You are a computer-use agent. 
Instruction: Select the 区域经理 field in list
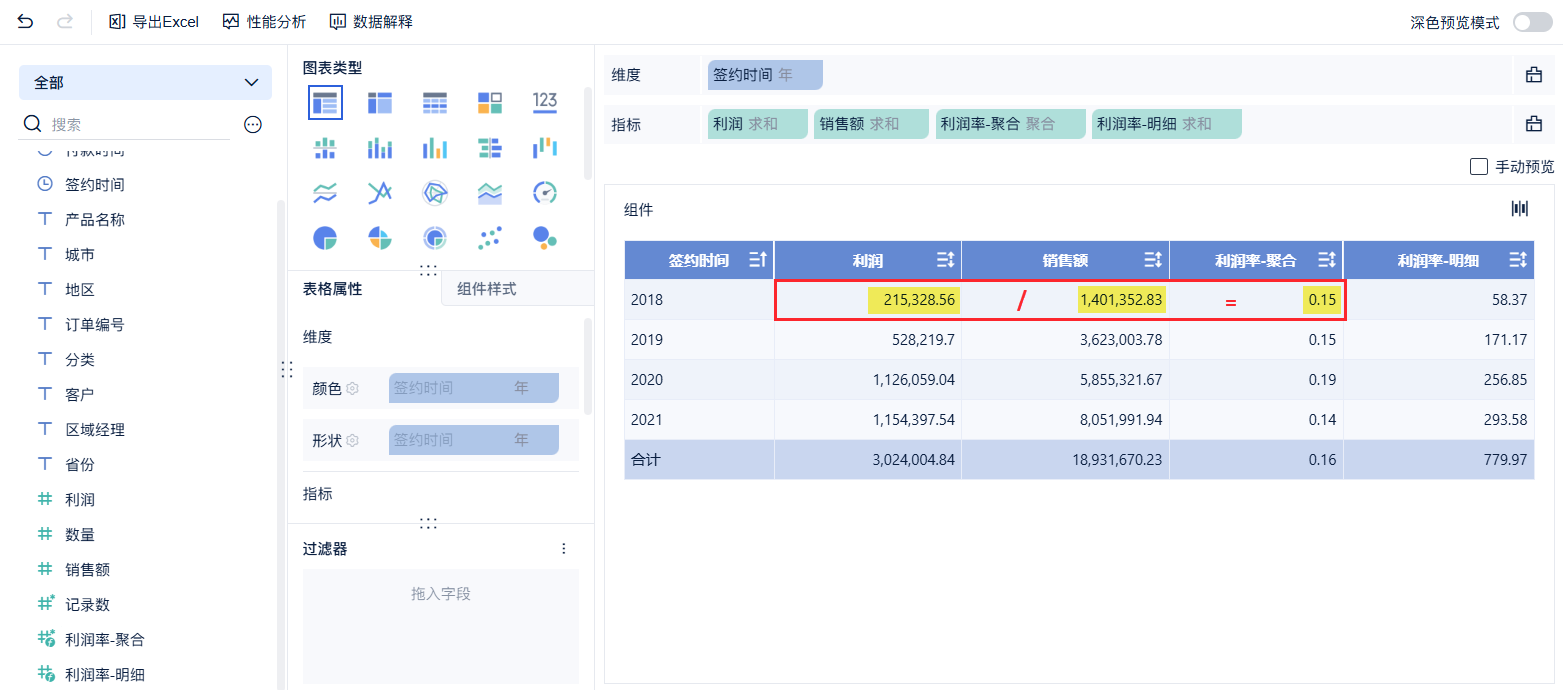coord(95,430)
